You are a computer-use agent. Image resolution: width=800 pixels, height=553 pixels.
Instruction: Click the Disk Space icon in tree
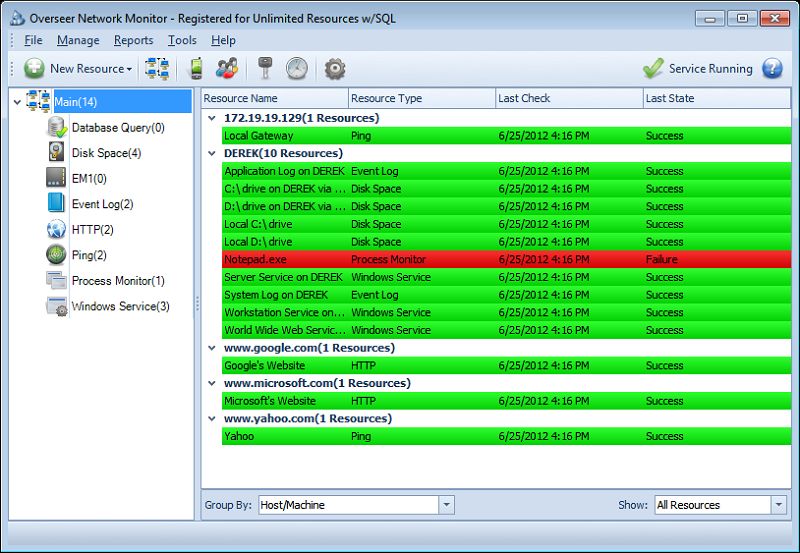click(x=56, y=153)
